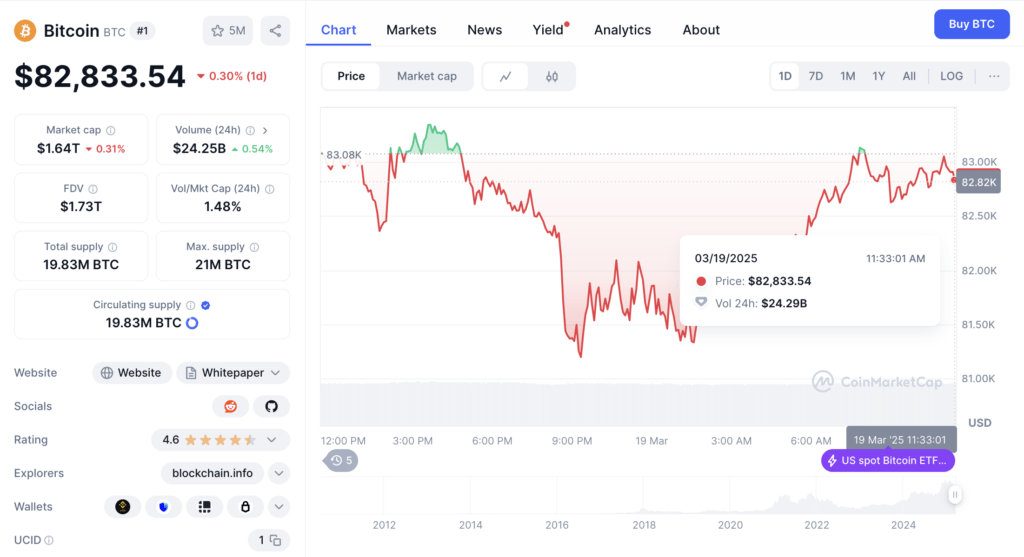Image resolution: width=1024 pixels, height=557 pixels.
Task: Click the $1.64T market cap value
Action: click(59, 149)
